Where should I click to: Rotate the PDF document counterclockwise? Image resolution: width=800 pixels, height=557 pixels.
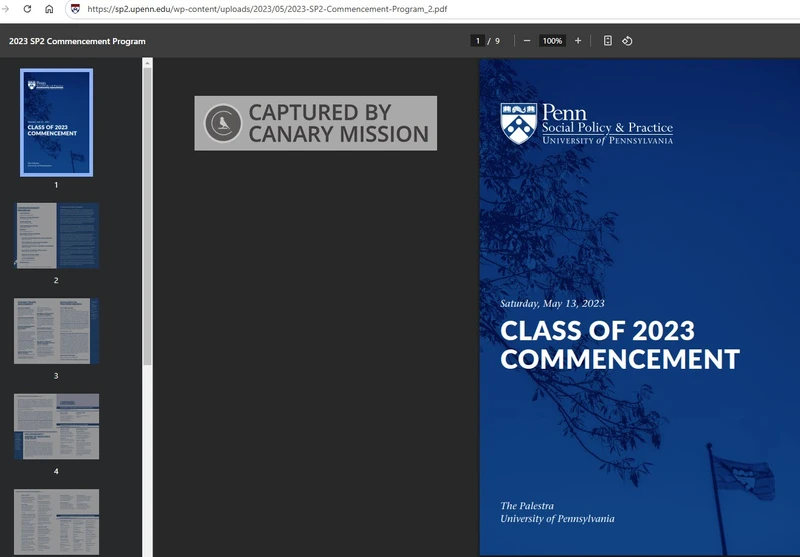(x=627, y=41)
